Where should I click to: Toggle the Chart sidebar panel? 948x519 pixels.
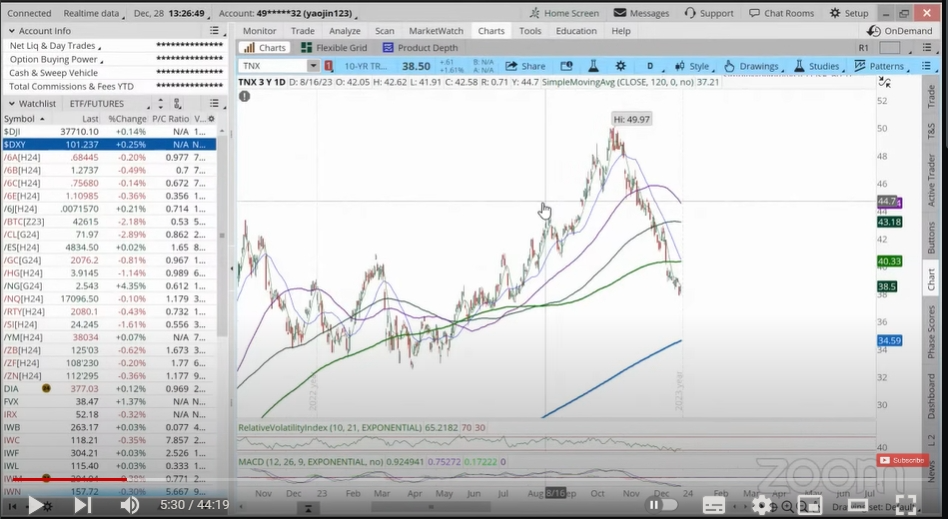pos(930,278)
